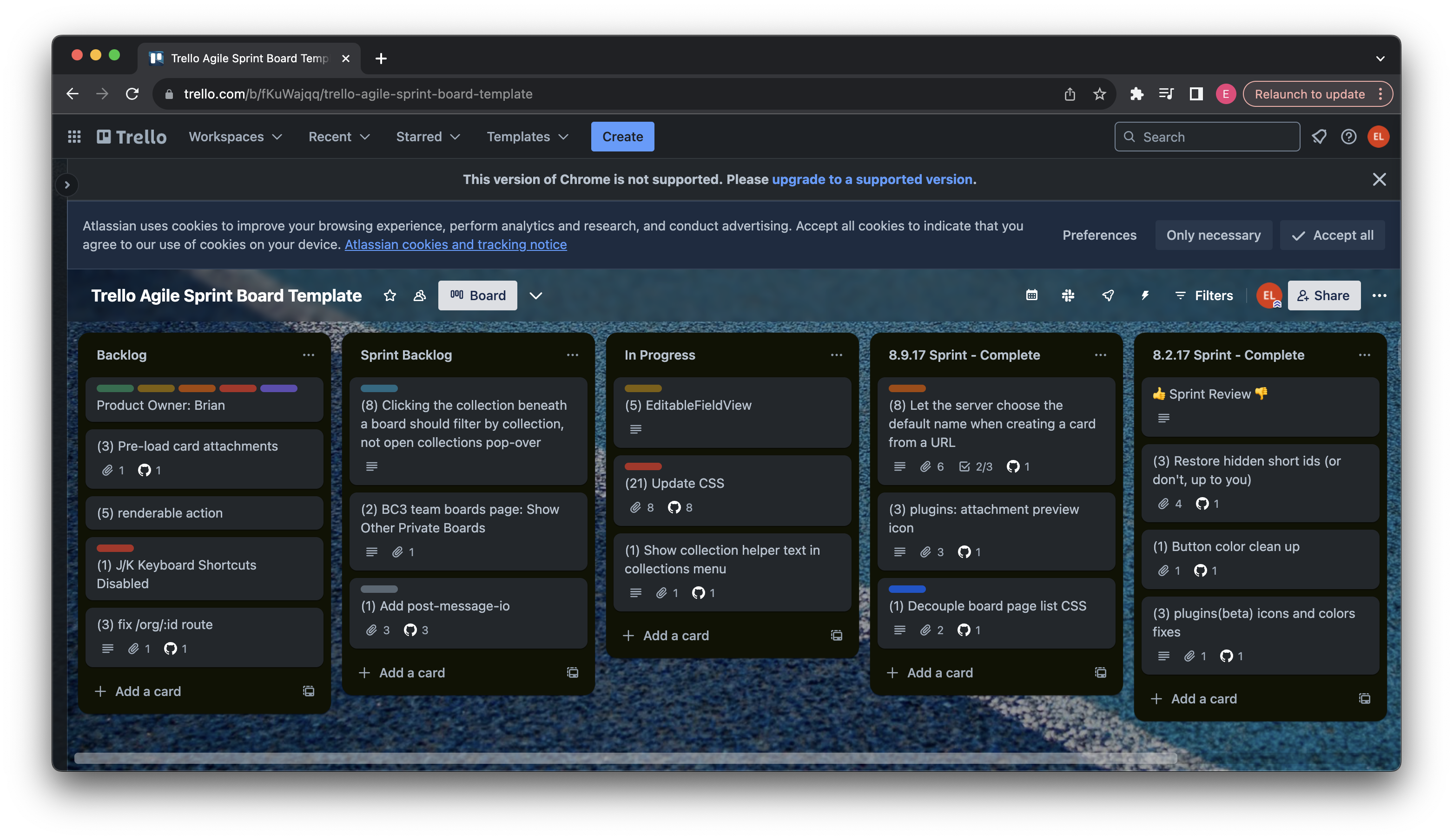Click the apps switcher grid icon

point(74,137)
